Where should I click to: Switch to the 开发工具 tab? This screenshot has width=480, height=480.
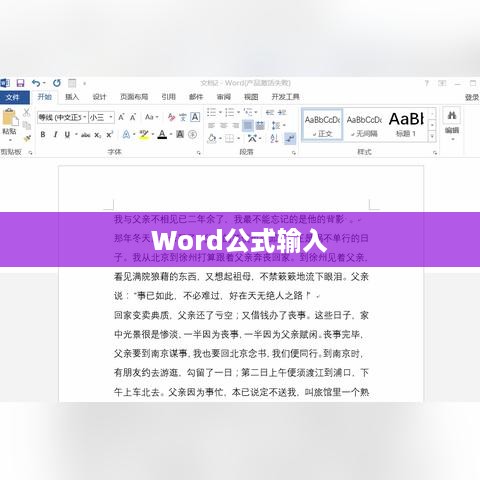click(285, 97)
